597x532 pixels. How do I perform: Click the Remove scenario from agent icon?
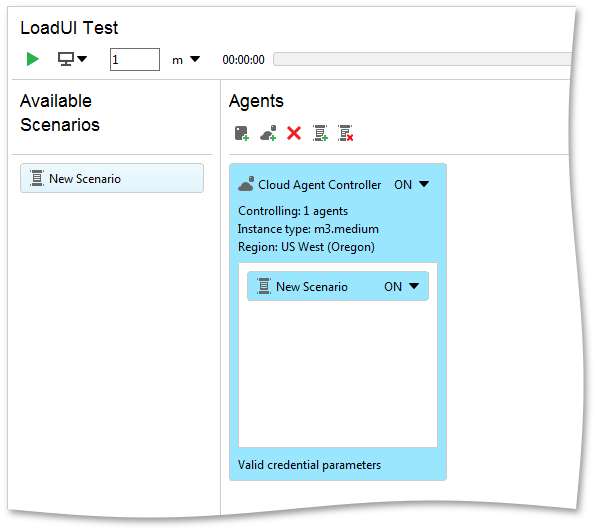point(346,133)
